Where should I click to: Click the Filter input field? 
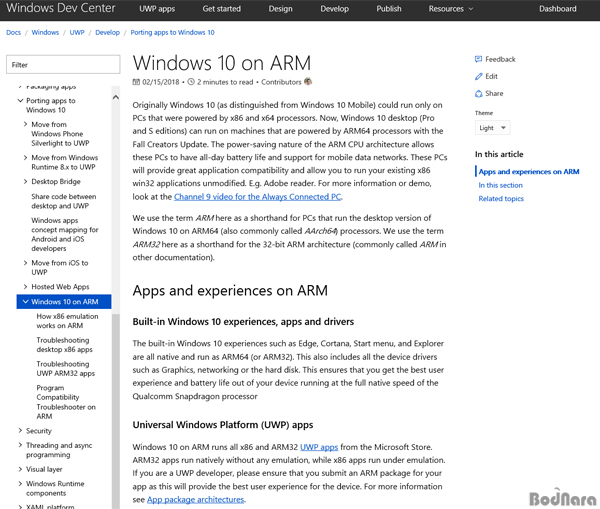pos(63,65)
